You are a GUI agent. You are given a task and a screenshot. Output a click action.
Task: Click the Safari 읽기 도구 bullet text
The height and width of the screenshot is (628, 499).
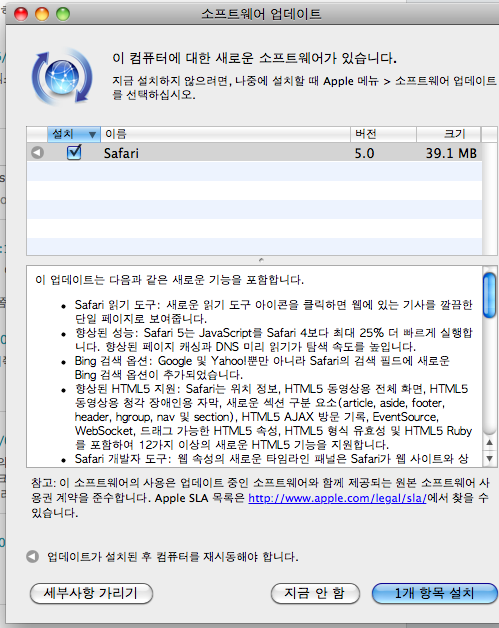[274, 312]
